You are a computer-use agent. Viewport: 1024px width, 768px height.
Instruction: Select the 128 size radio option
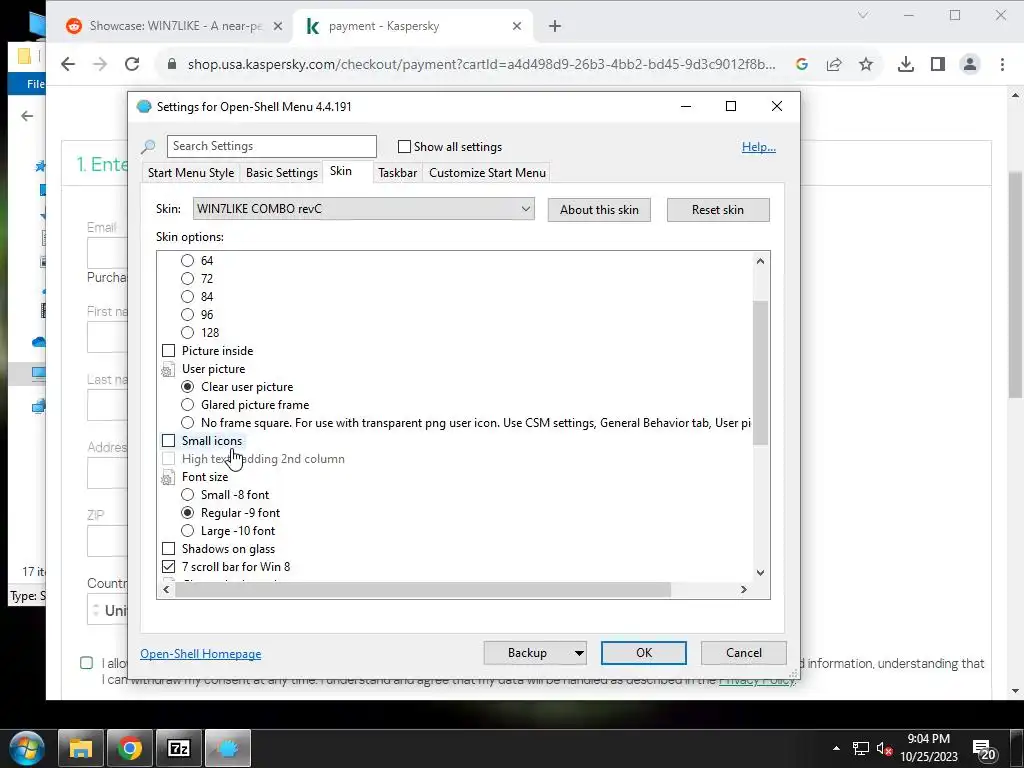click(x=187, y=332)
